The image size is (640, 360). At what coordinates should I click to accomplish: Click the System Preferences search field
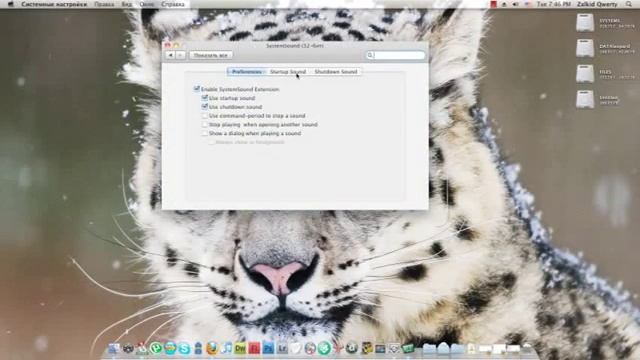pos(395,55)
